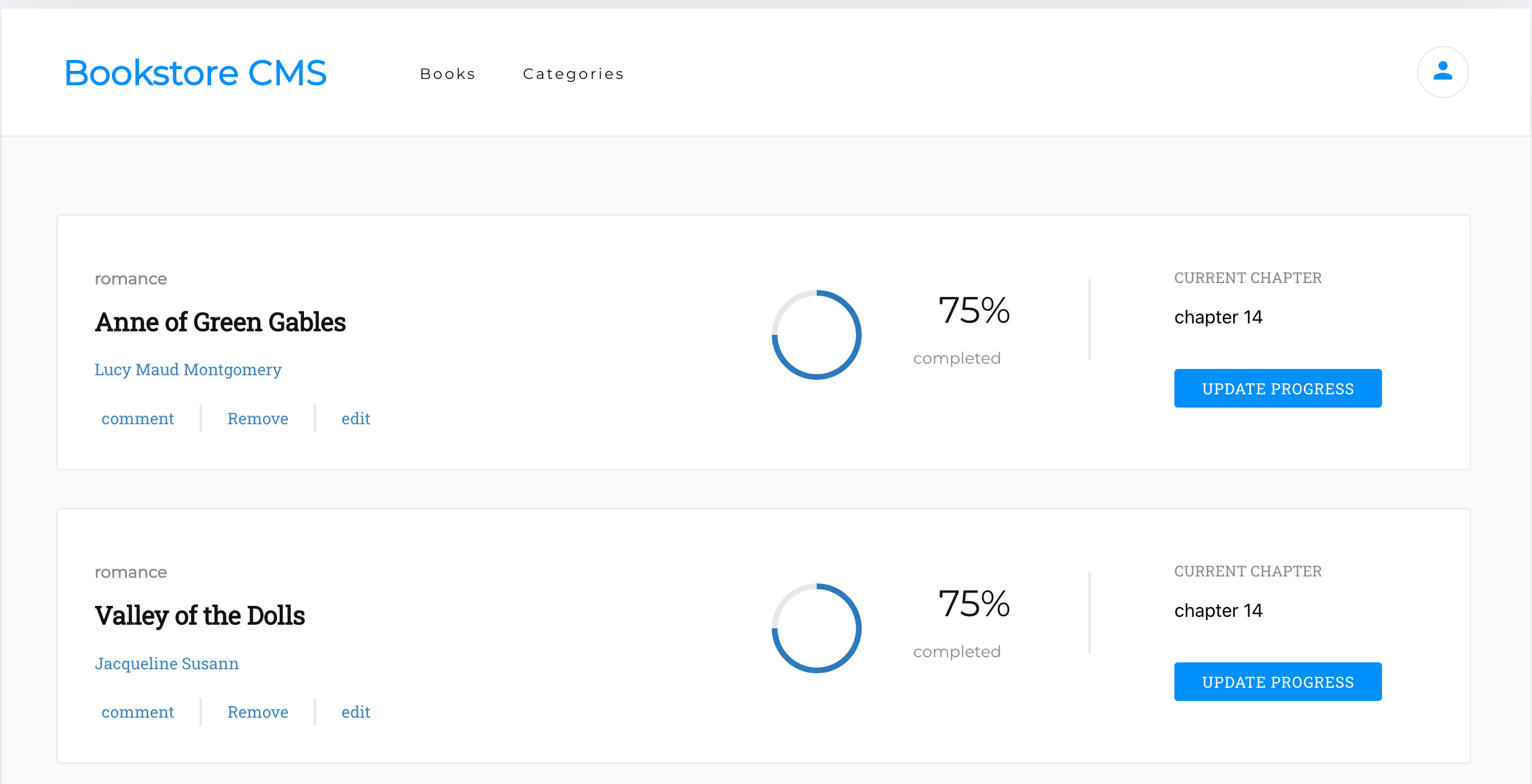Click romance category above Anne of Green Gables
Screen dimensions: 1532x784
pos(131,279)
